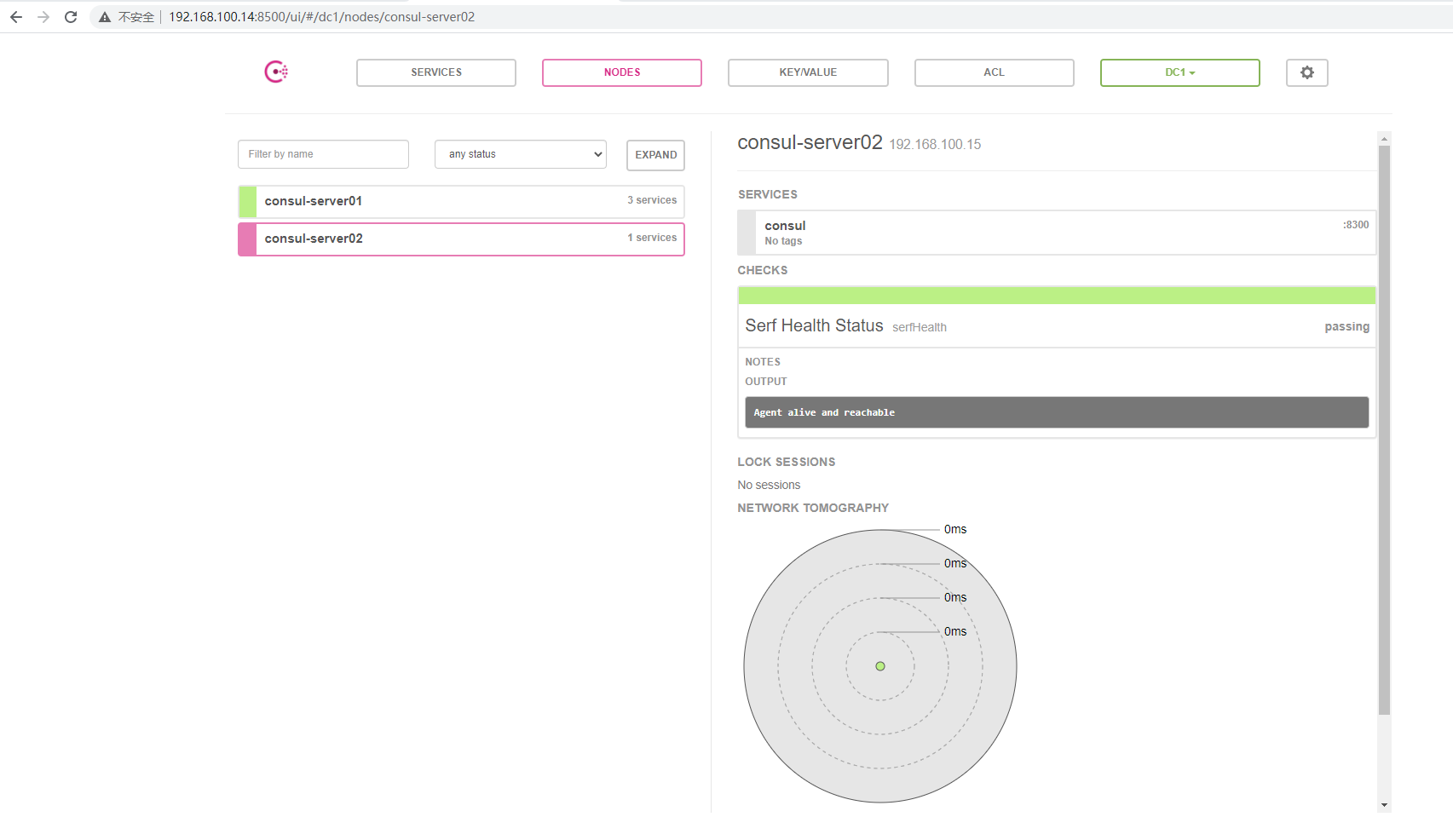The width and height of the screenshot is (1453, 840).
Task: Click the scrollbar up arrow
Action: pyautogui.click(x=1384, y=138)
